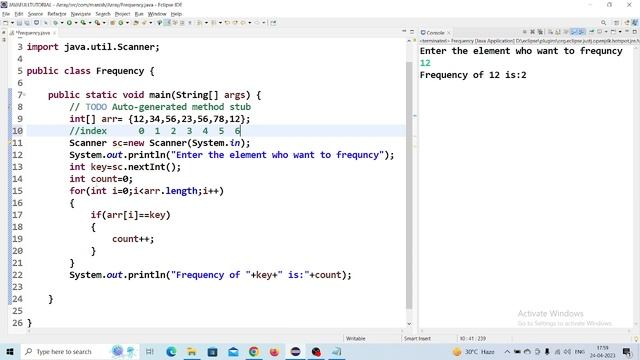Open the Eclipse IDE taskbar icon
The width and height of the screenshot is (640, 360).
[295, 351]
